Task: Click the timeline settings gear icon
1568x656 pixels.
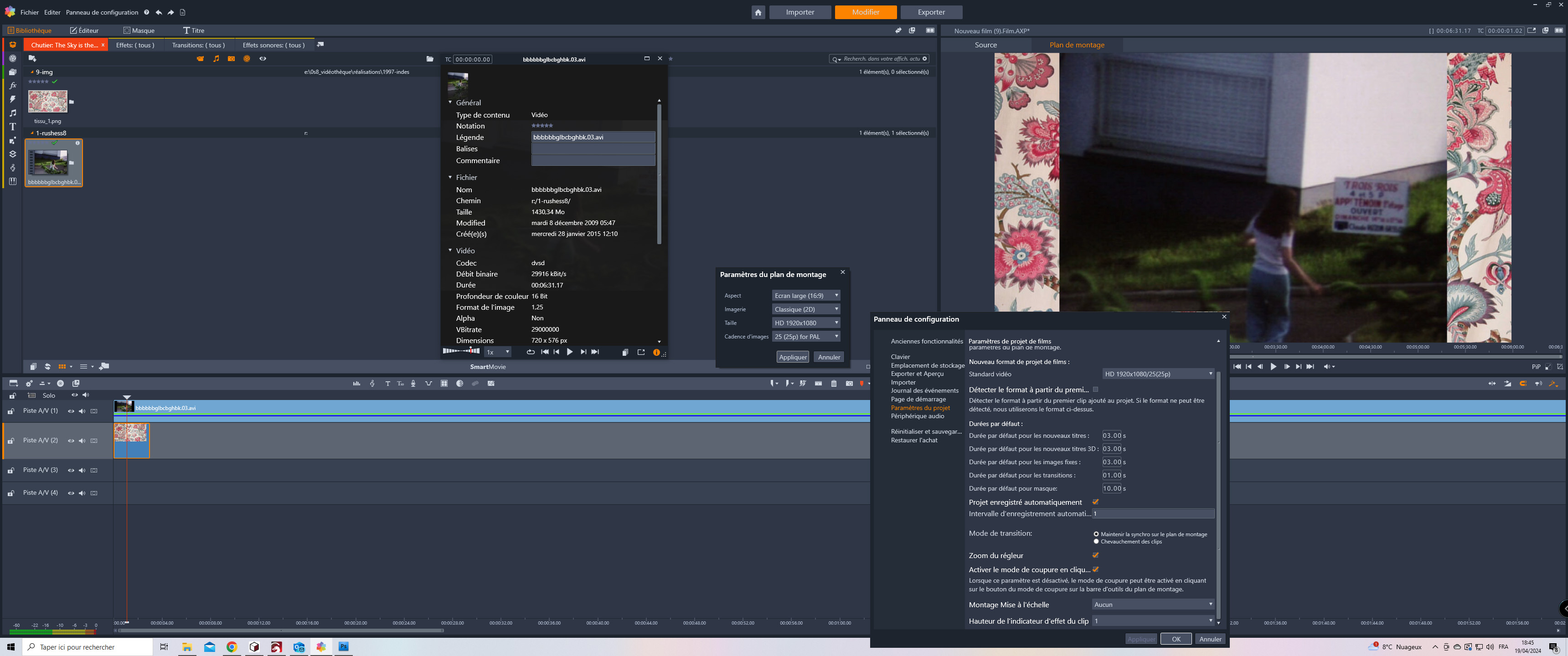Action: click(x=29, y=384)
